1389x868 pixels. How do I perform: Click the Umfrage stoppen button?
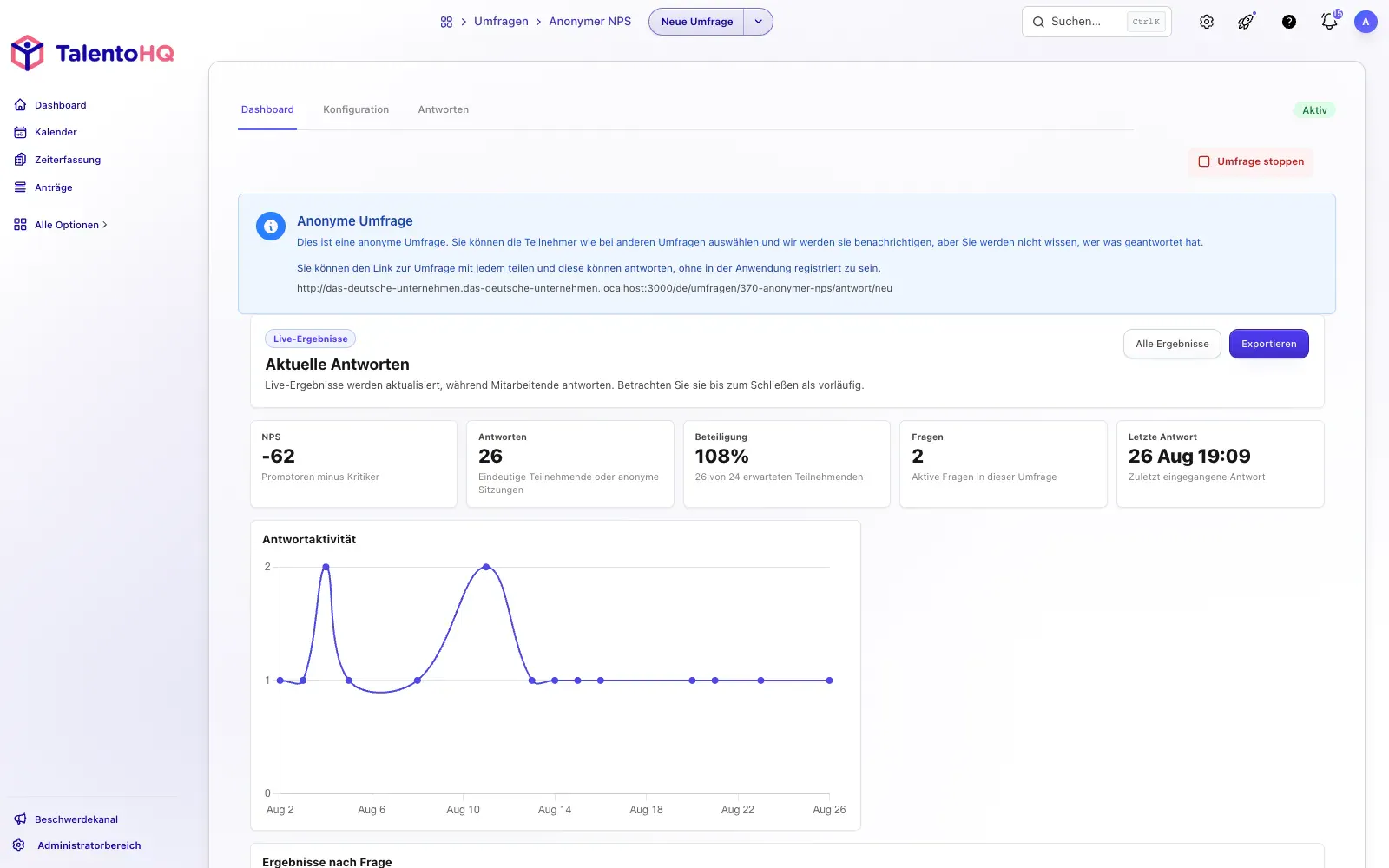1251,161
